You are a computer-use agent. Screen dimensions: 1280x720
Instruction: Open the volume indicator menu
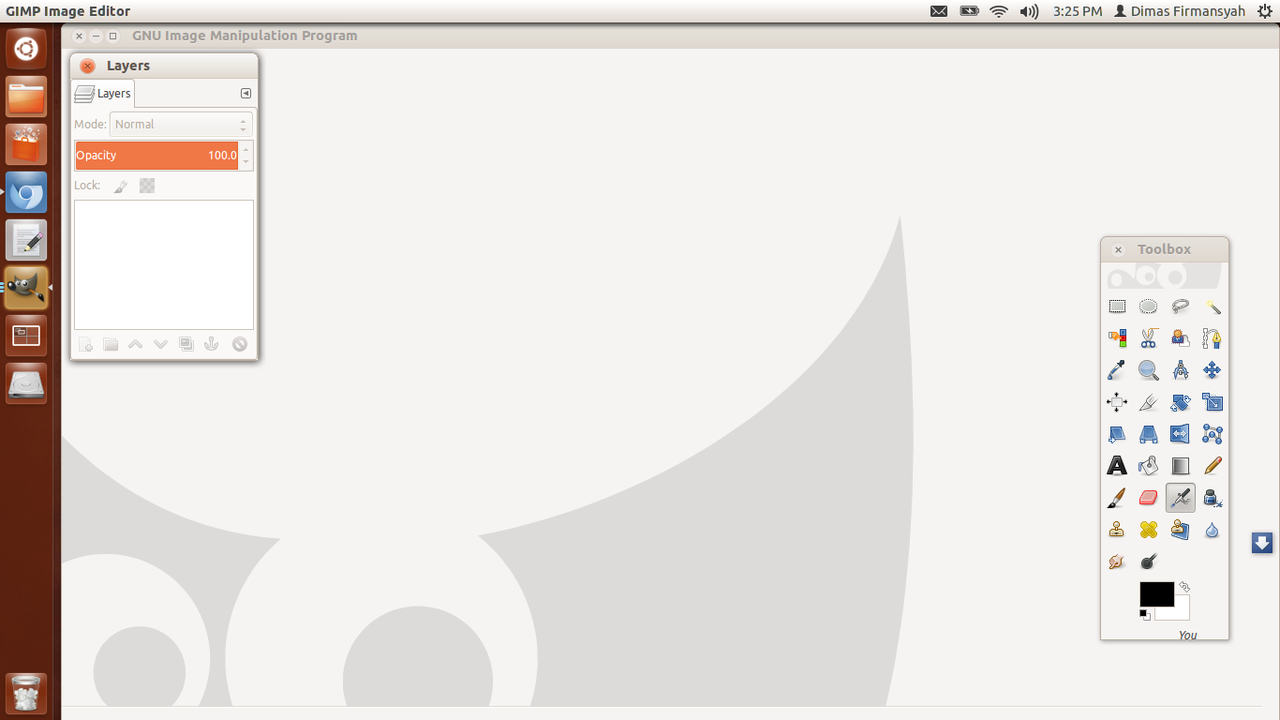1029,11
